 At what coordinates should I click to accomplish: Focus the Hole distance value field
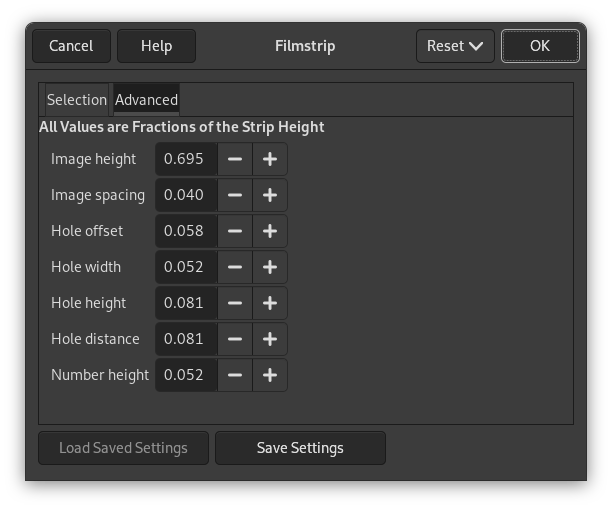pyautogui.click(x=185, y=339)
